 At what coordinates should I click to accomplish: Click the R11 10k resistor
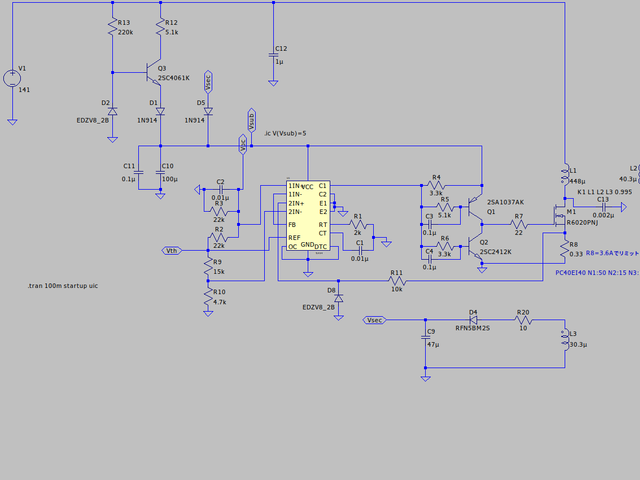point(397,281)
